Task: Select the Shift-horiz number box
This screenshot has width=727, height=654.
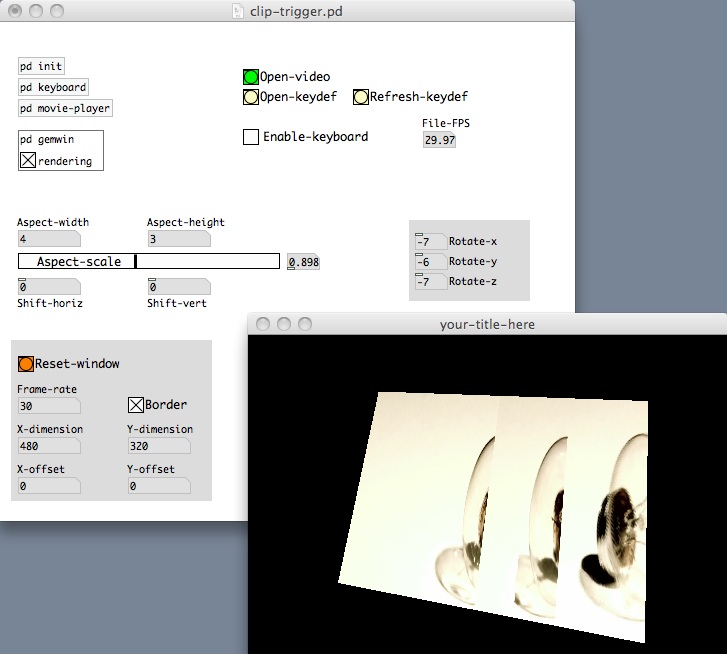Action: (x=49, y=287)
